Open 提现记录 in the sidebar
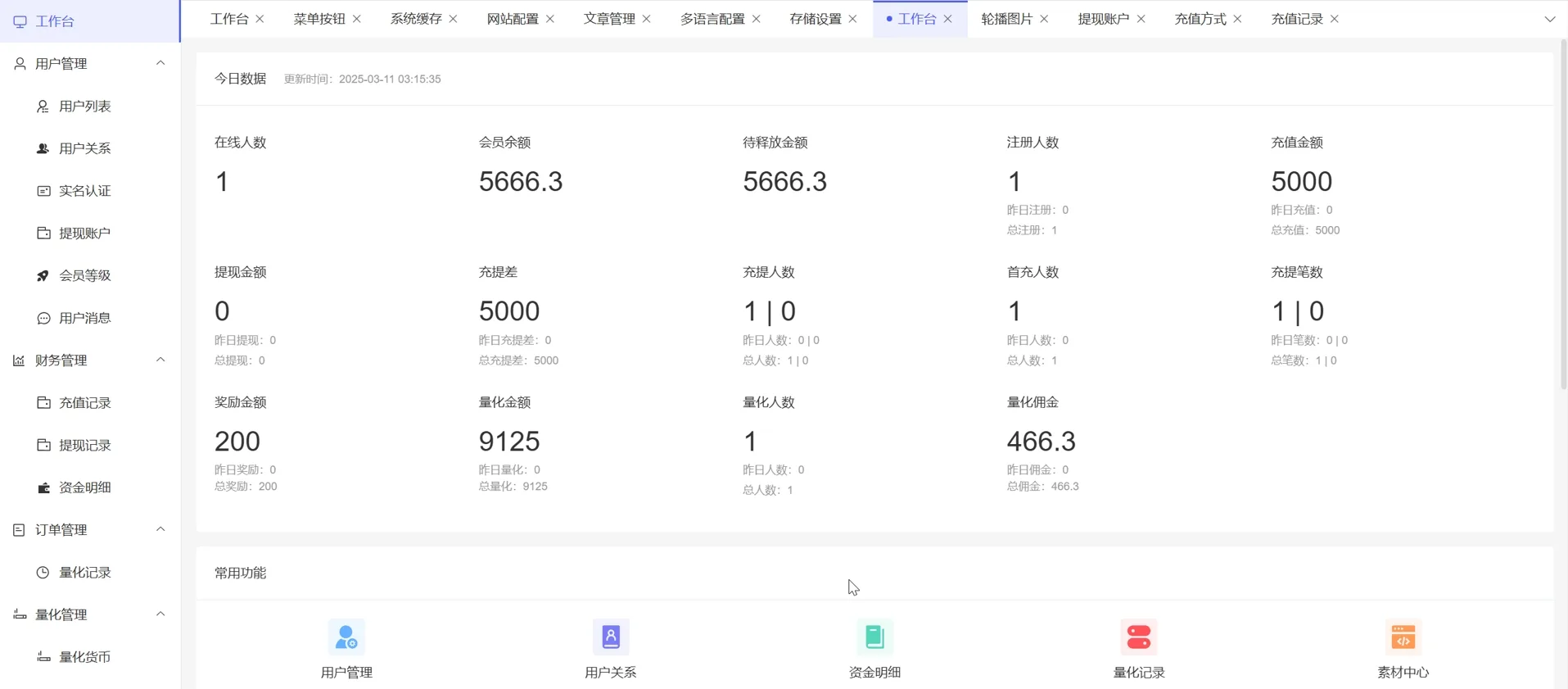The height and width of the screenshot is (689, 1568). [84, 446]
